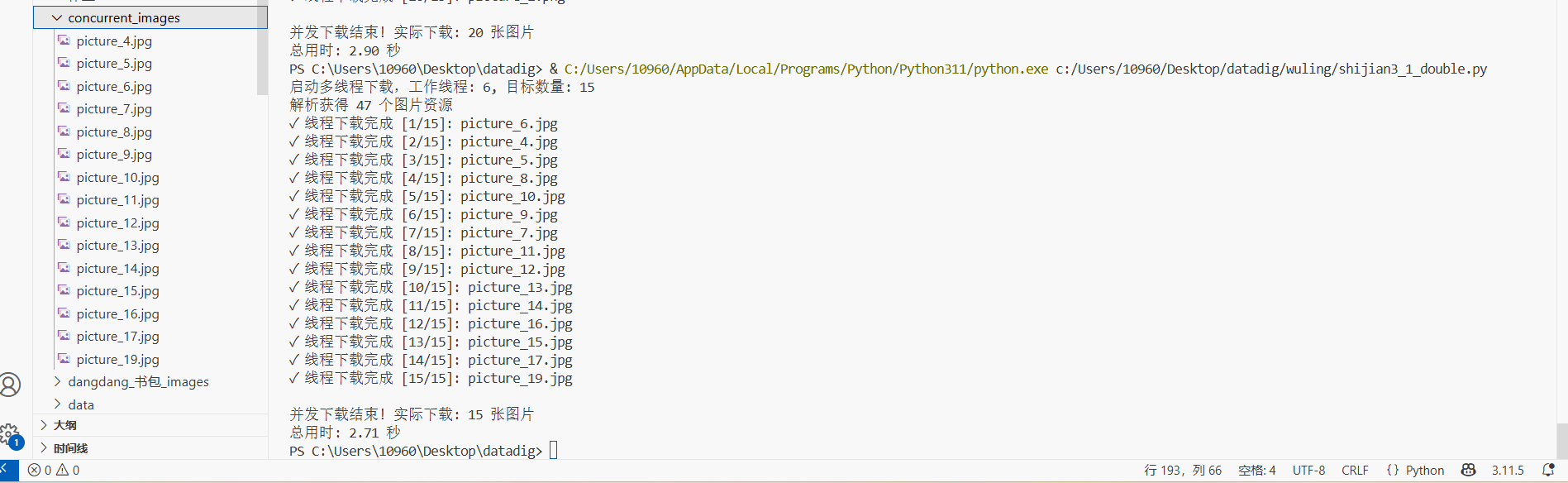Open picture_12.jpg from the explorer
The height and width of the screenshot is (483, 1568).
(117, 222)
